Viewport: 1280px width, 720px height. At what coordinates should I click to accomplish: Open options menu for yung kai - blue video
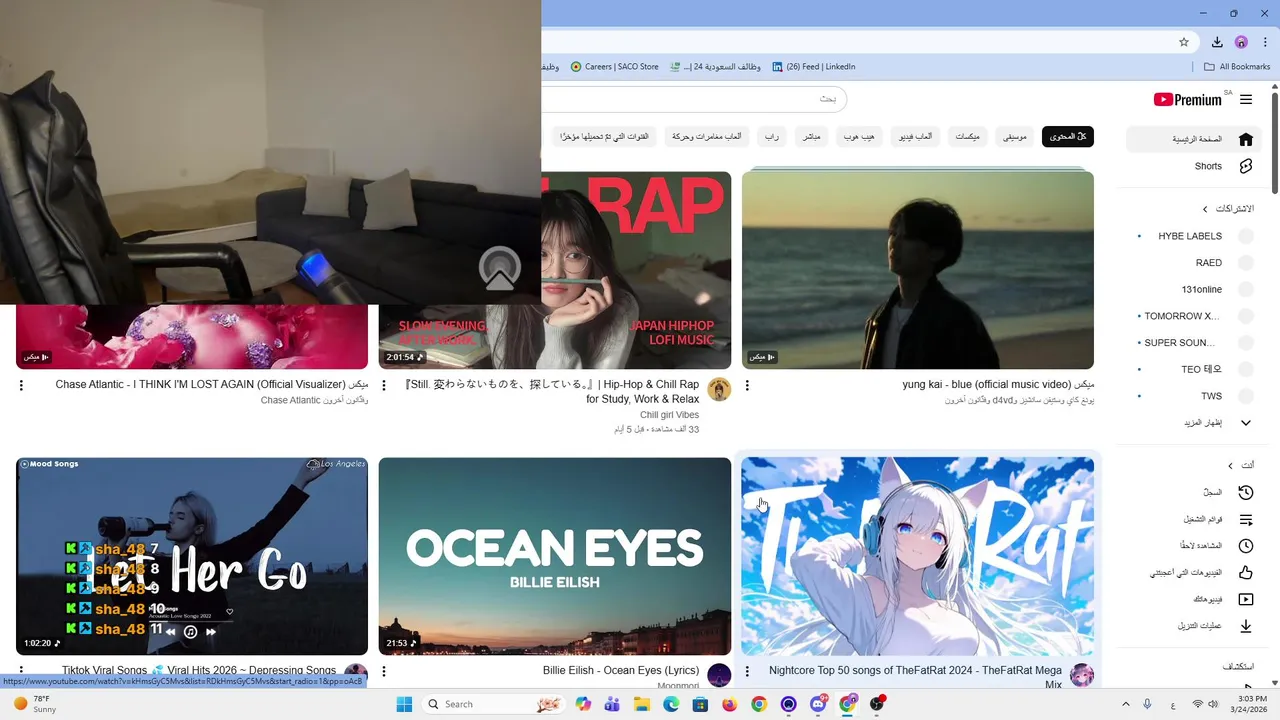[x=747, y=385]
